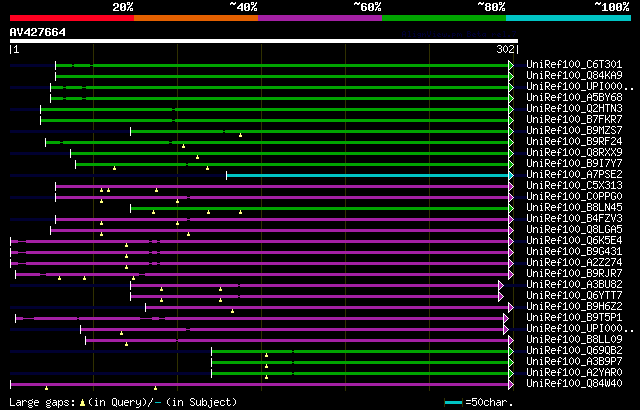640x410 pixels.
Task: Select the UniRef100_B4FZV3 hit label
Action: tap(574, 219)
